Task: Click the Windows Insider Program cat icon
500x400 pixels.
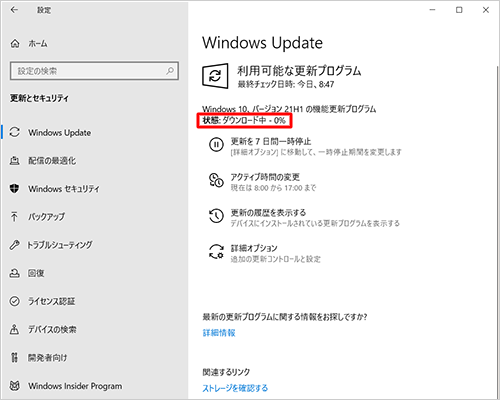Action: pos(14,386)
